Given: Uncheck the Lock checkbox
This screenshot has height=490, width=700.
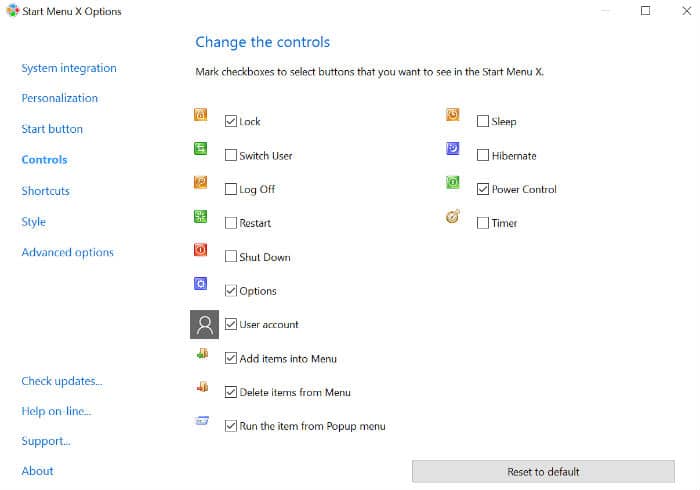Looking at the screenshot, I should click(231, 122).
